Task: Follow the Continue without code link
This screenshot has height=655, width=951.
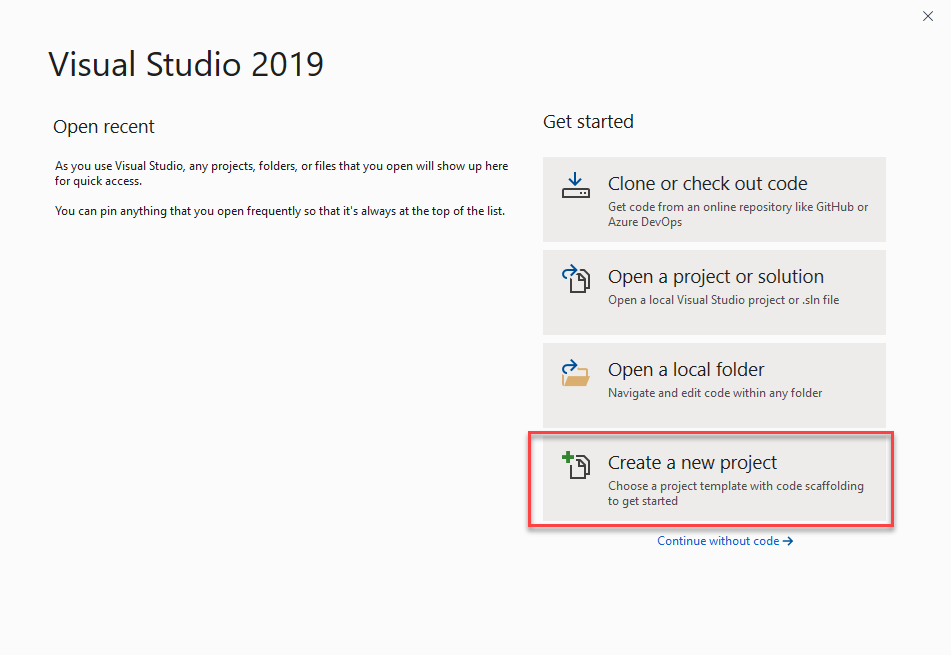Action: 725,541
